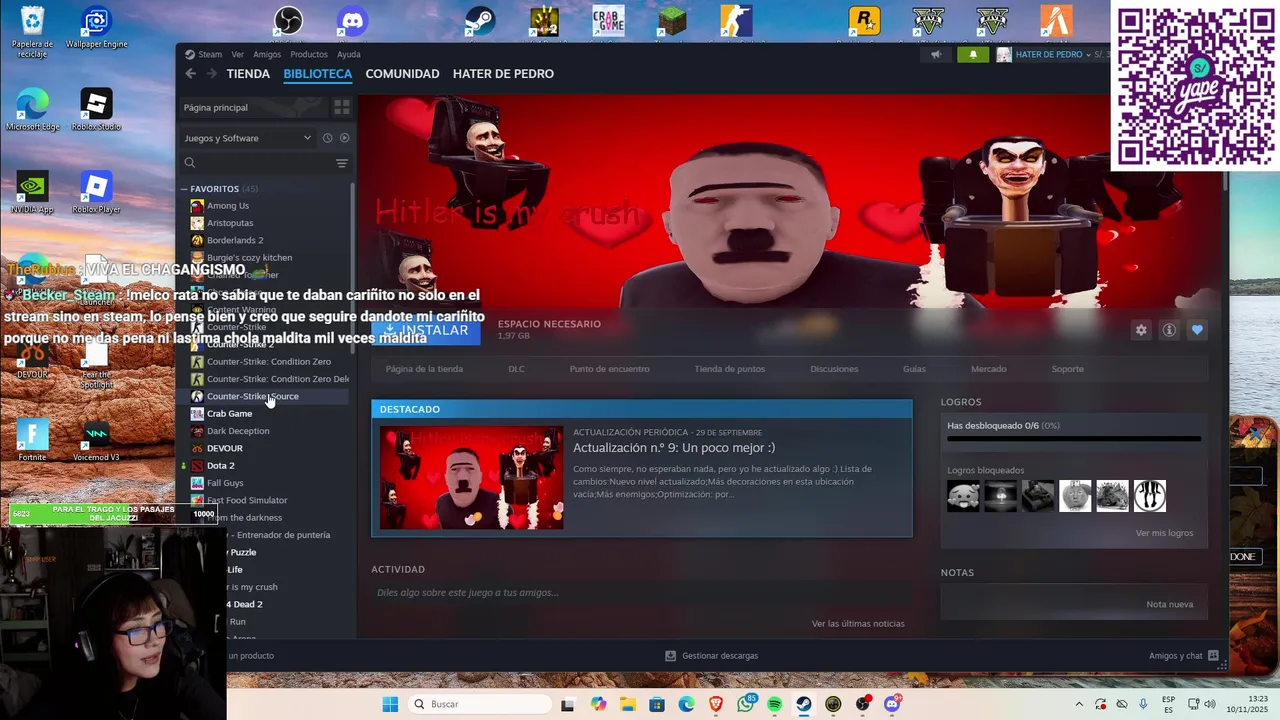Open Roblox Studio desktop icon
1280x720 pixels.
[x=96, y=110]
